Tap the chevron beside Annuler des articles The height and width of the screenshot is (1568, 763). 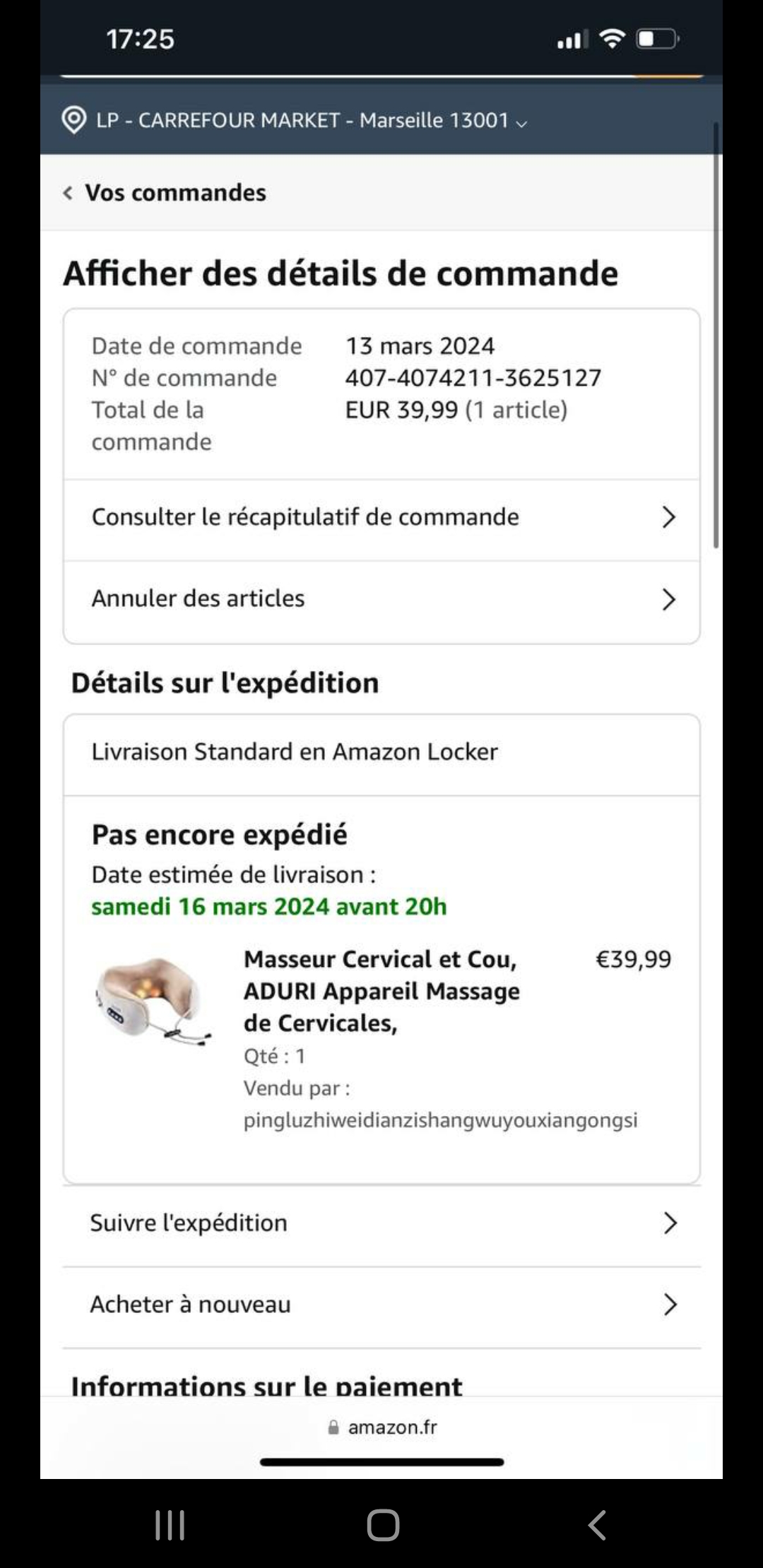[x=668, y=600]
